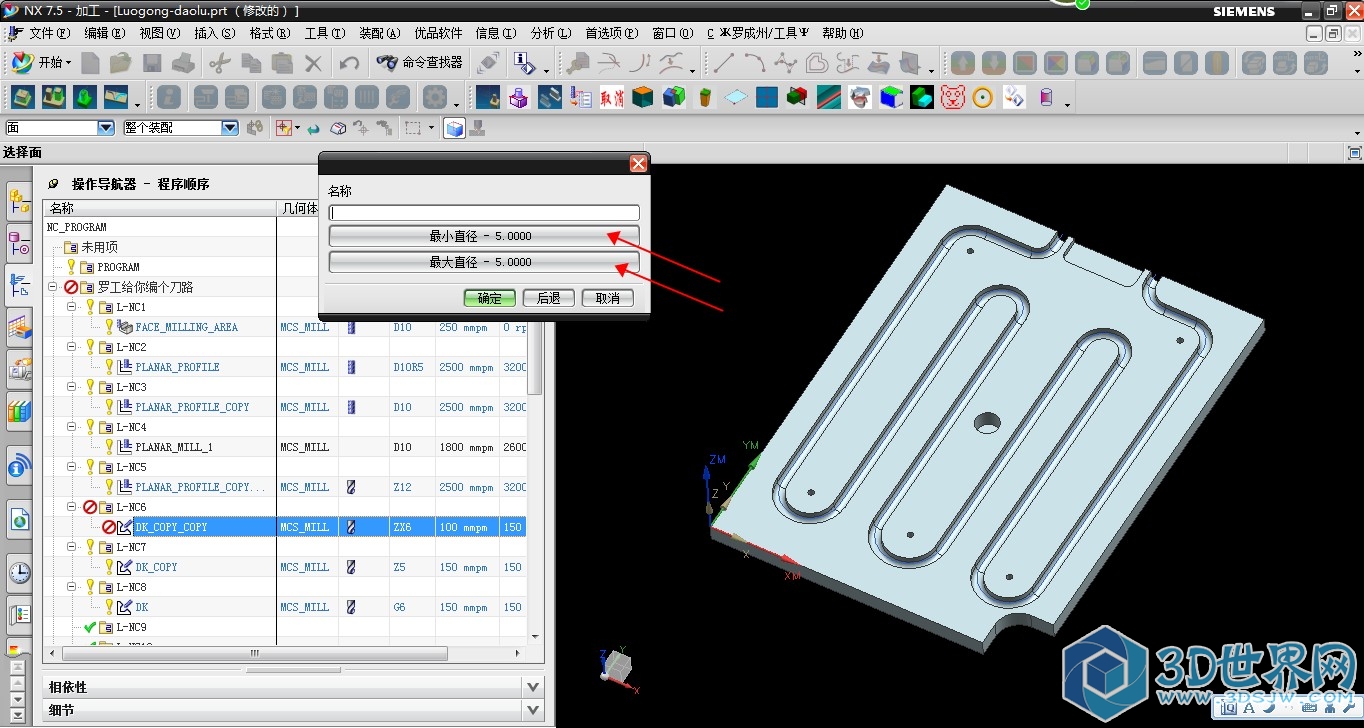Click the red 取消 cancel toolbar icon

612,98
